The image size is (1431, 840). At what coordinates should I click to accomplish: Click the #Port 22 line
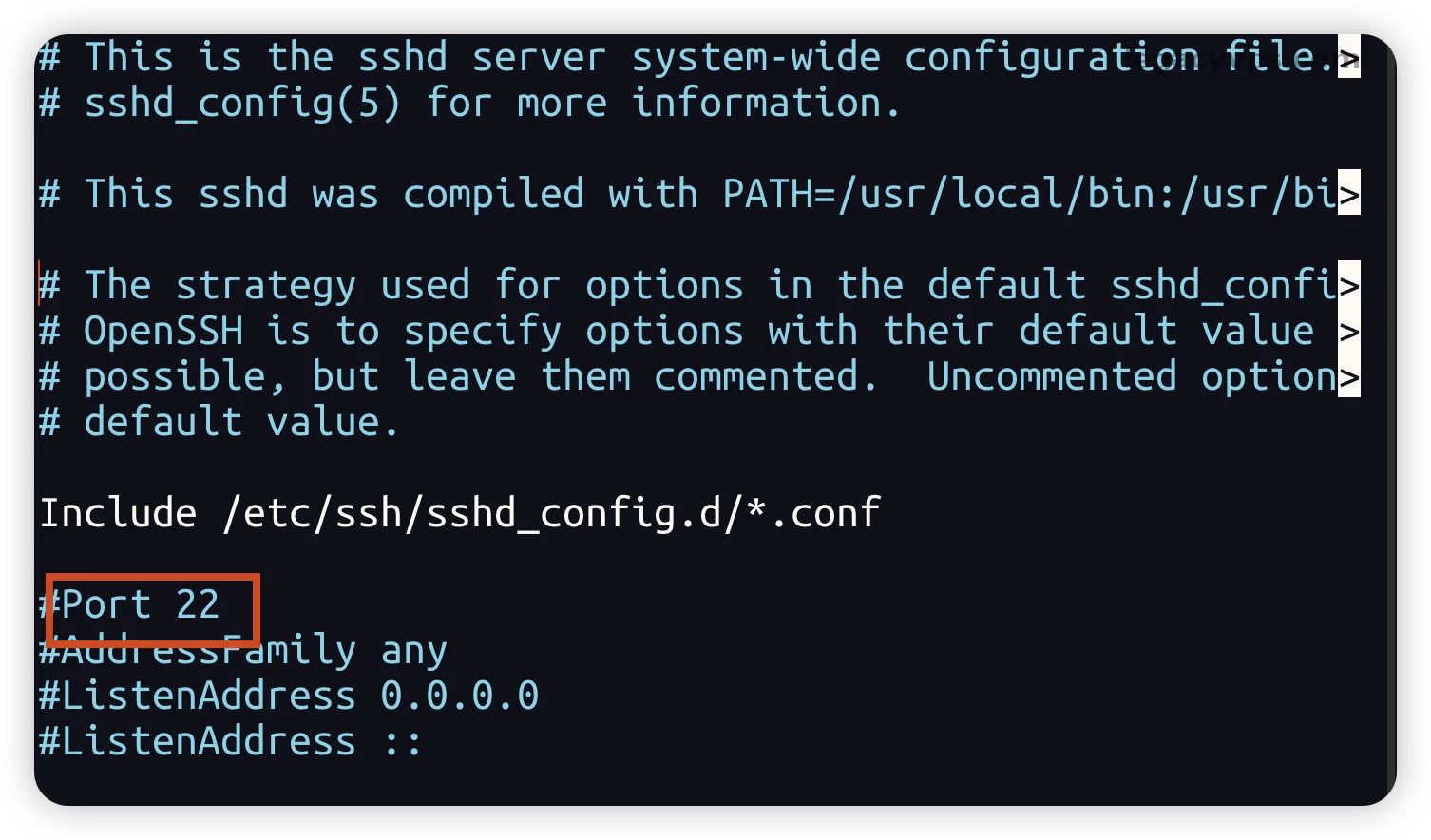pos(130,605)
